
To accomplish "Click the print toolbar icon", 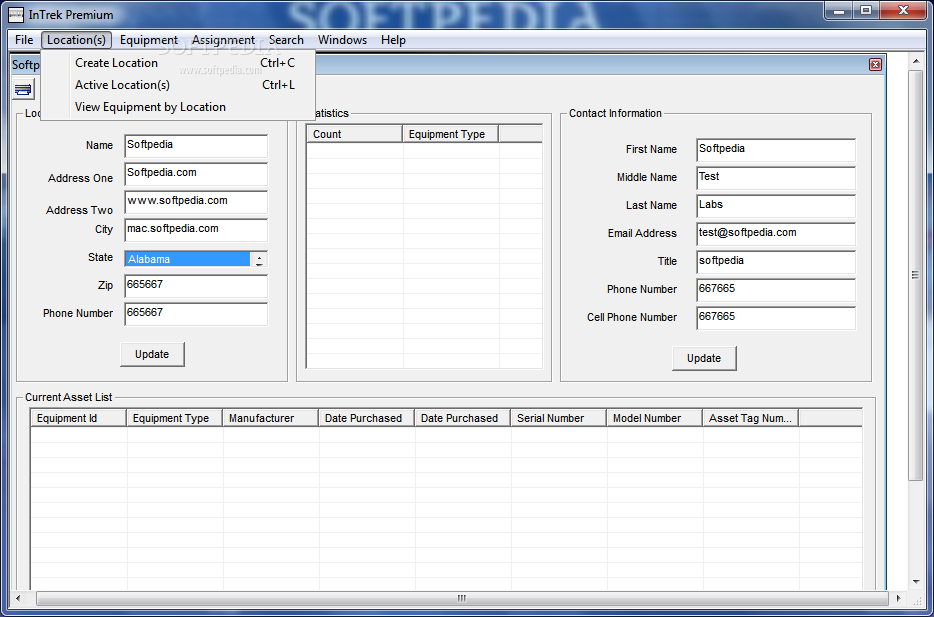I will click(x=23, y=90).
